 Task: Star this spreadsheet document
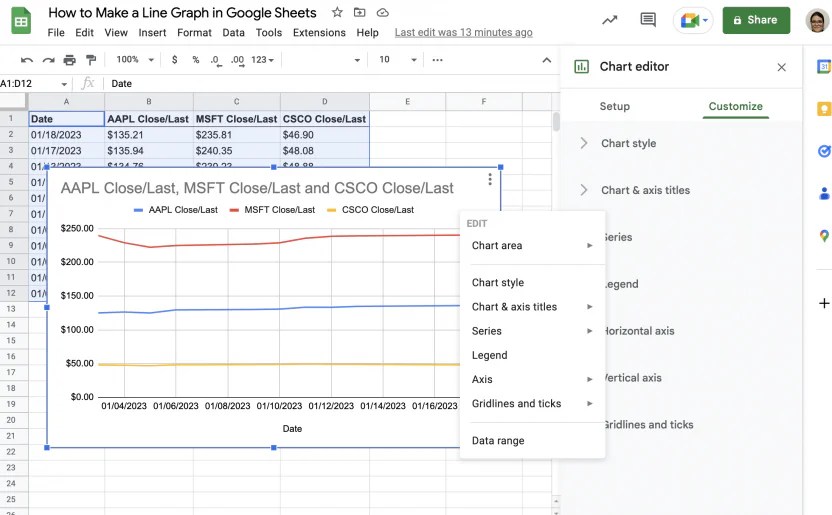pyautogui.click(x=337, y=13)
